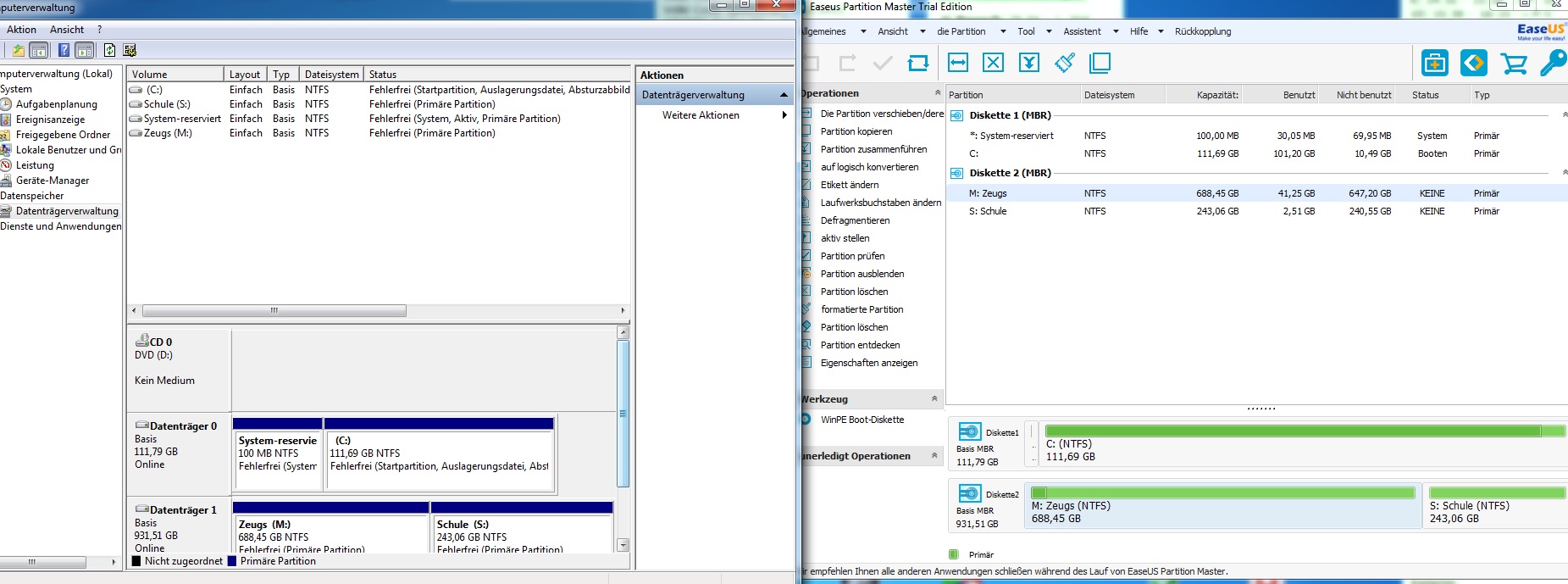The height and width of the screenshot is (584, 1568).
Task: Click Partition prüfen operation
Action: (852, 256)
